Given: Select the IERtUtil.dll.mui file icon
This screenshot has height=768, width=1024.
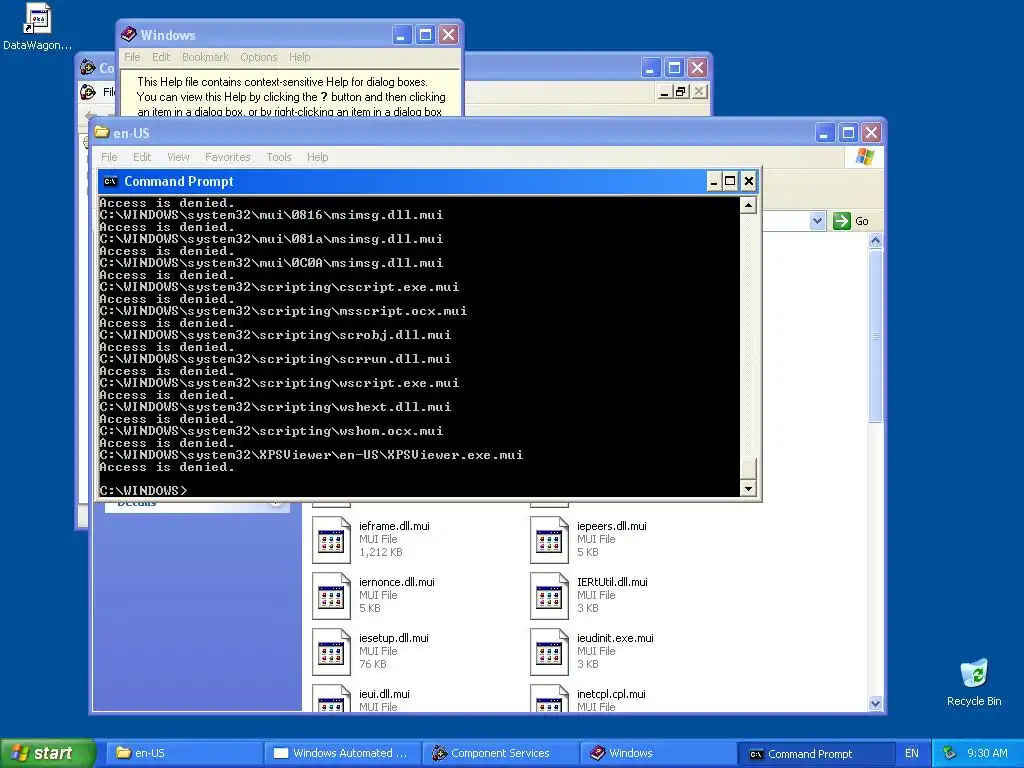Looking at the screenshot, I should pyautogui.click(x=549, y=596).
